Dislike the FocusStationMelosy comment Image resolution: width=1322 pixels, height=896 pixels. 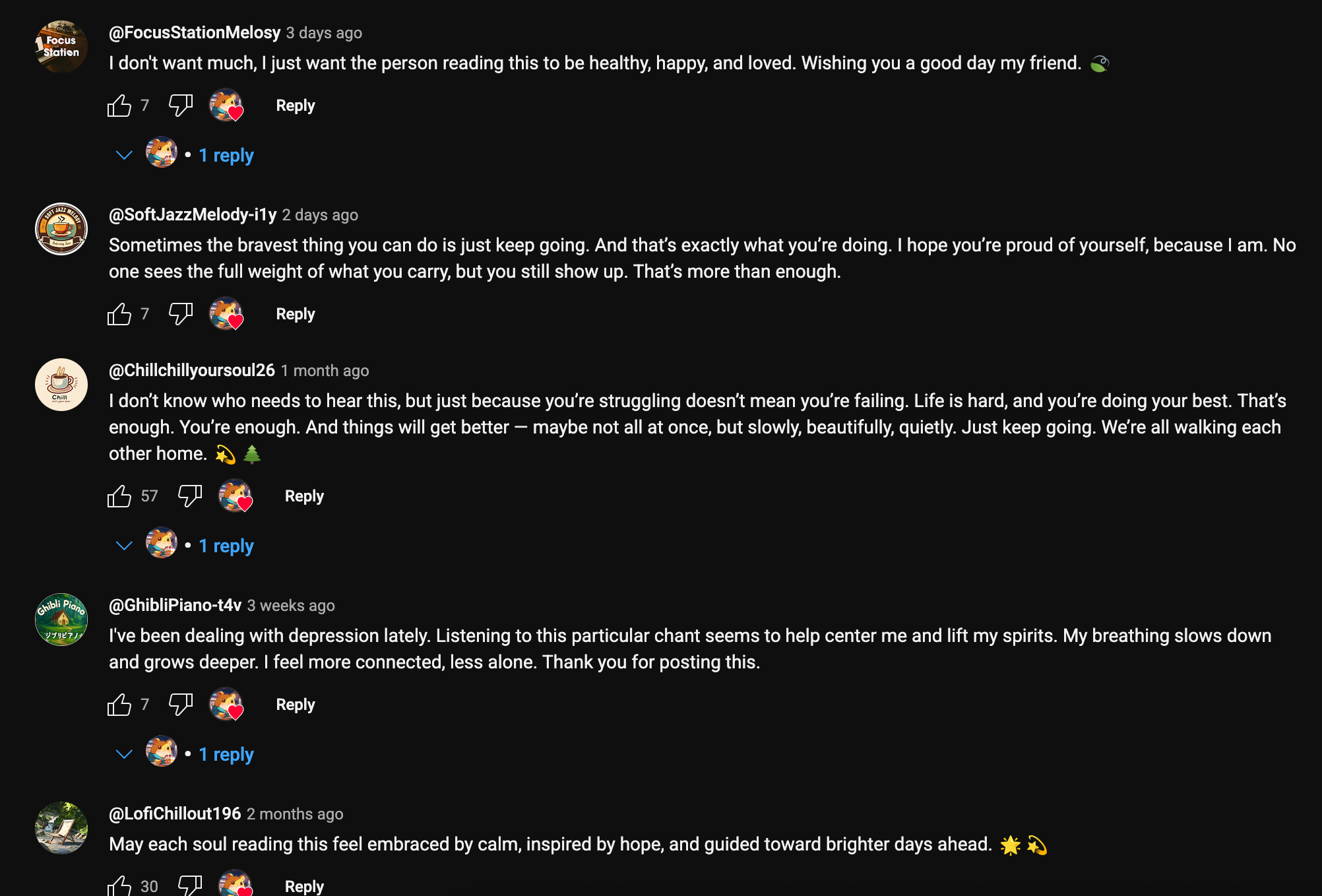coord(180,106)
